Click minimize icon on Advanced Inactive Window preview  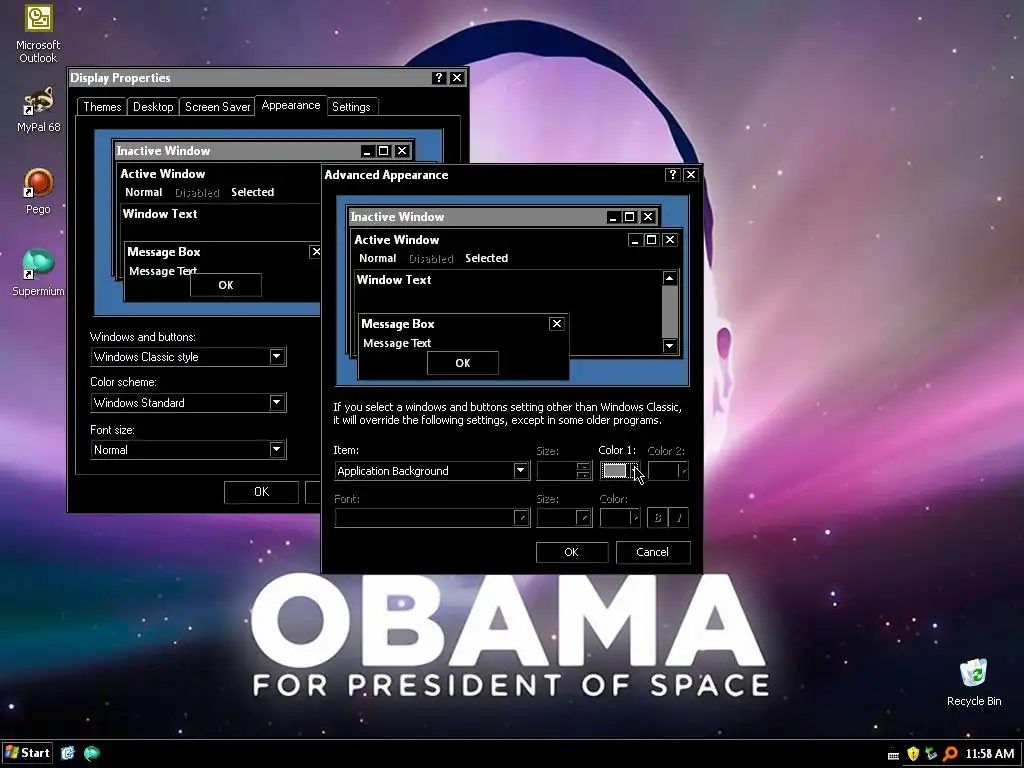click(613, 217)
